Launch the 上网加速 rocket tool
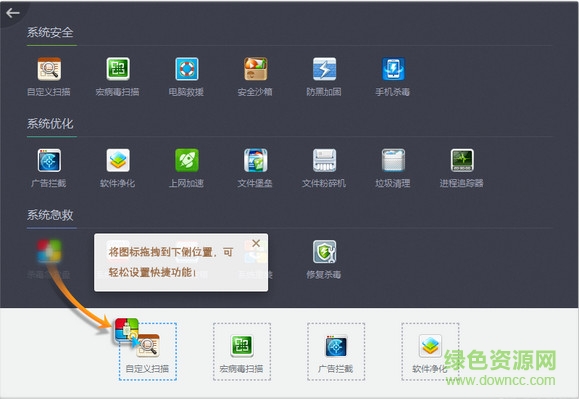The image size is (579, 399). point(186,168)
